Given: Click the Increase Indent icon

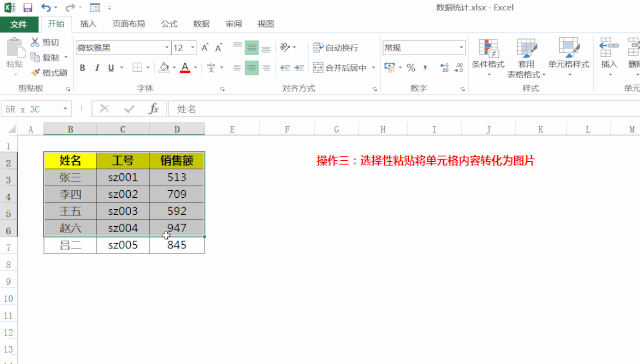Looking at the screenshot, I should click(x=299, y=68).
